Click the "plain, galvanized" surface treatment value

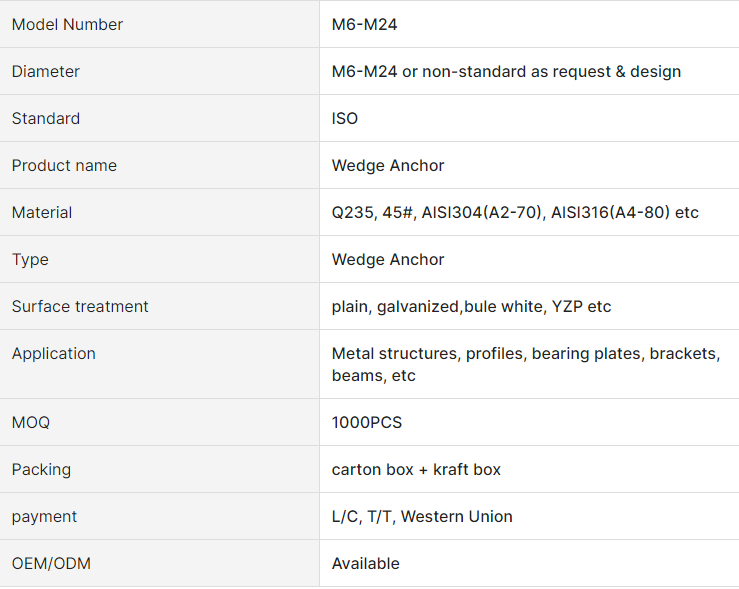396,307
